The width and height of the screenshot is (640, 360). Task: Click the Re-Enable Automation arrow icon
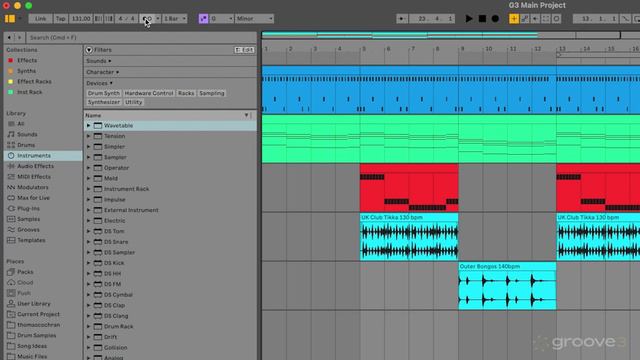[x=535, y=18]
